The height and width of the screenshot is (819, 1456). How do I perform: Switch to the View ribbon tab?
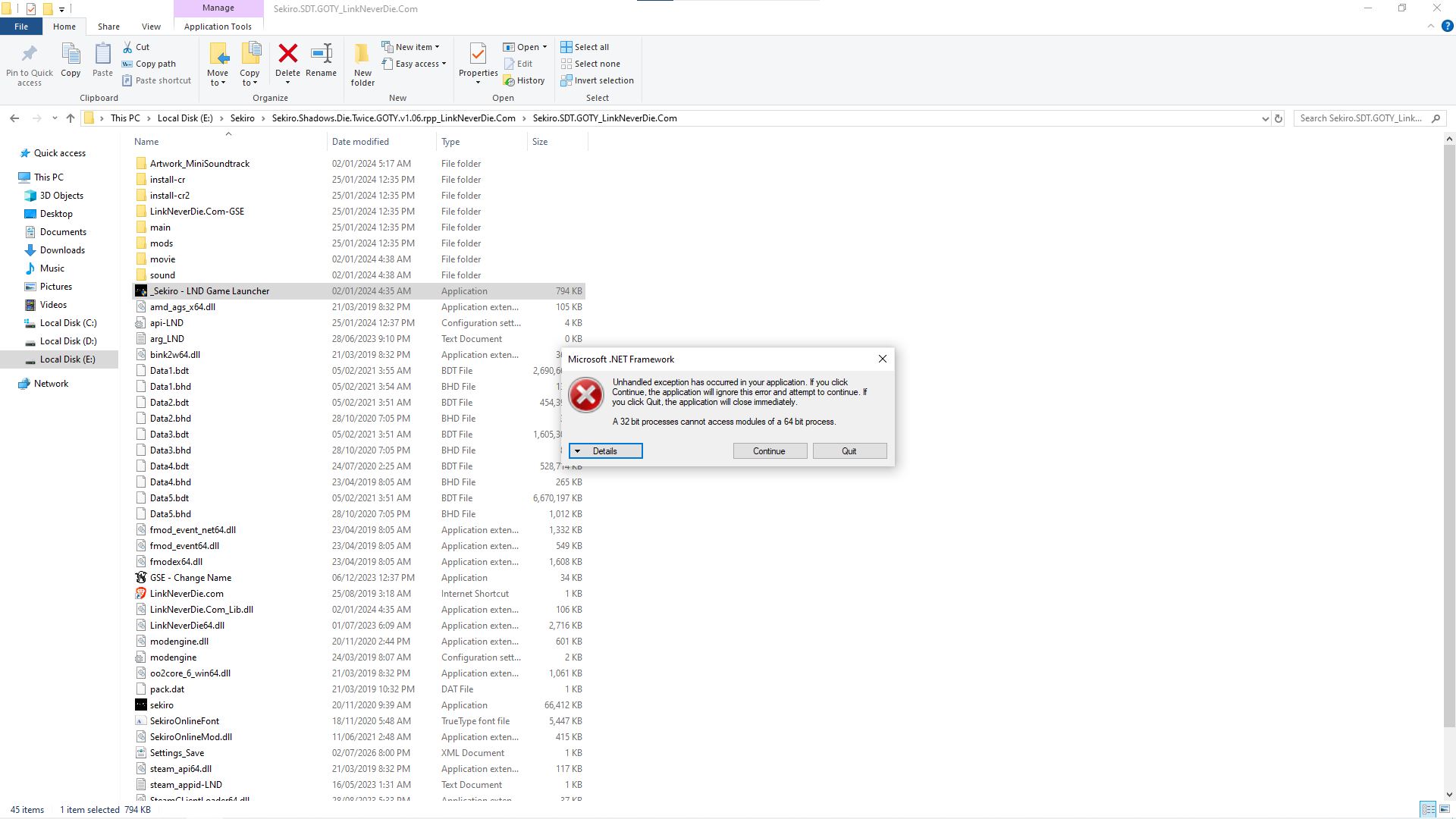click(151, 27)
